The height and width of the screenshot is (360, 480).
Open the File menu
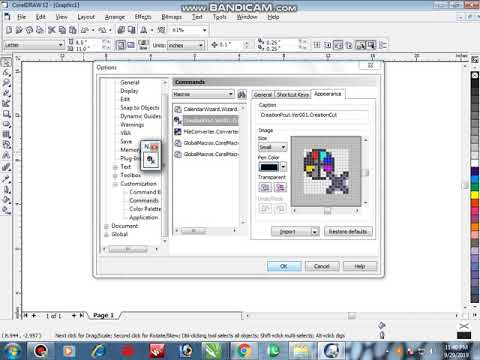tap(21, 17)
